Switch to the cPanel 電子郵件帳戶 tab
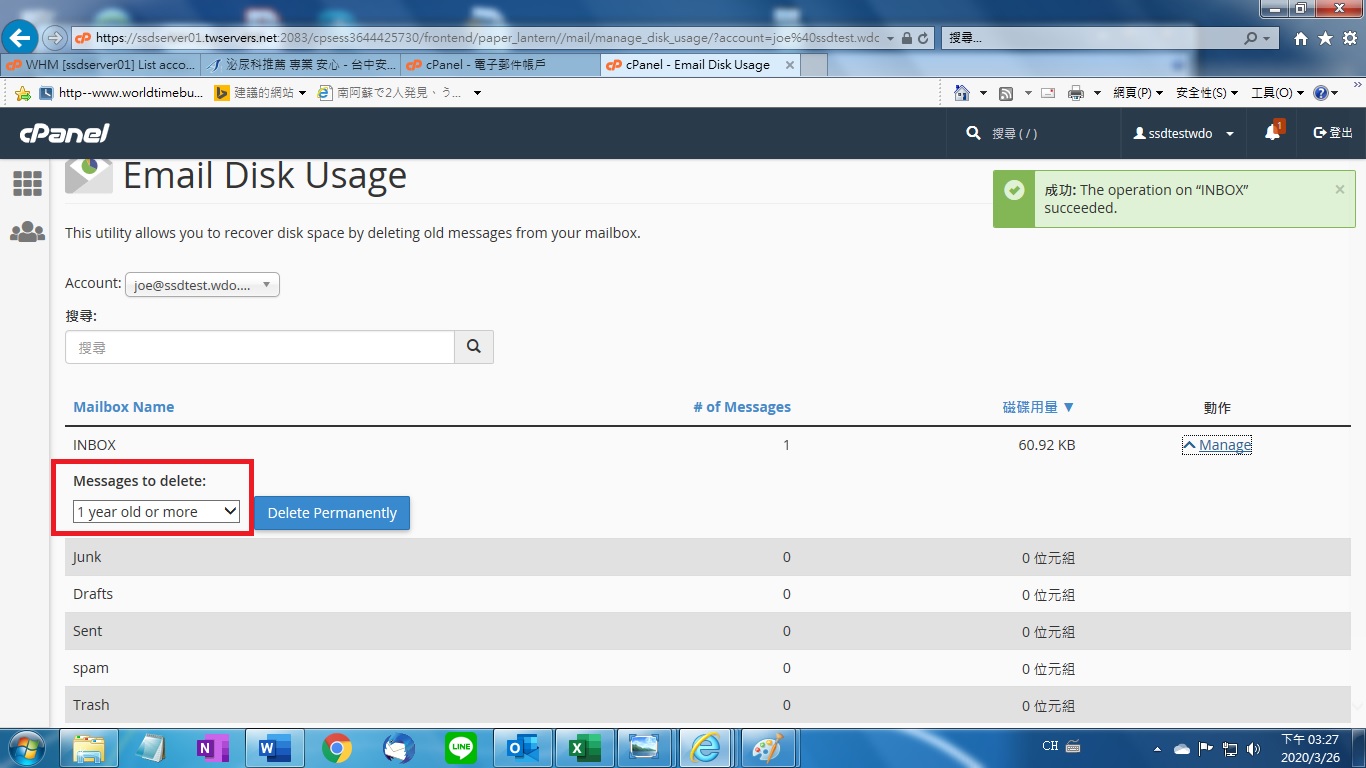 click(x=498, y=65)
